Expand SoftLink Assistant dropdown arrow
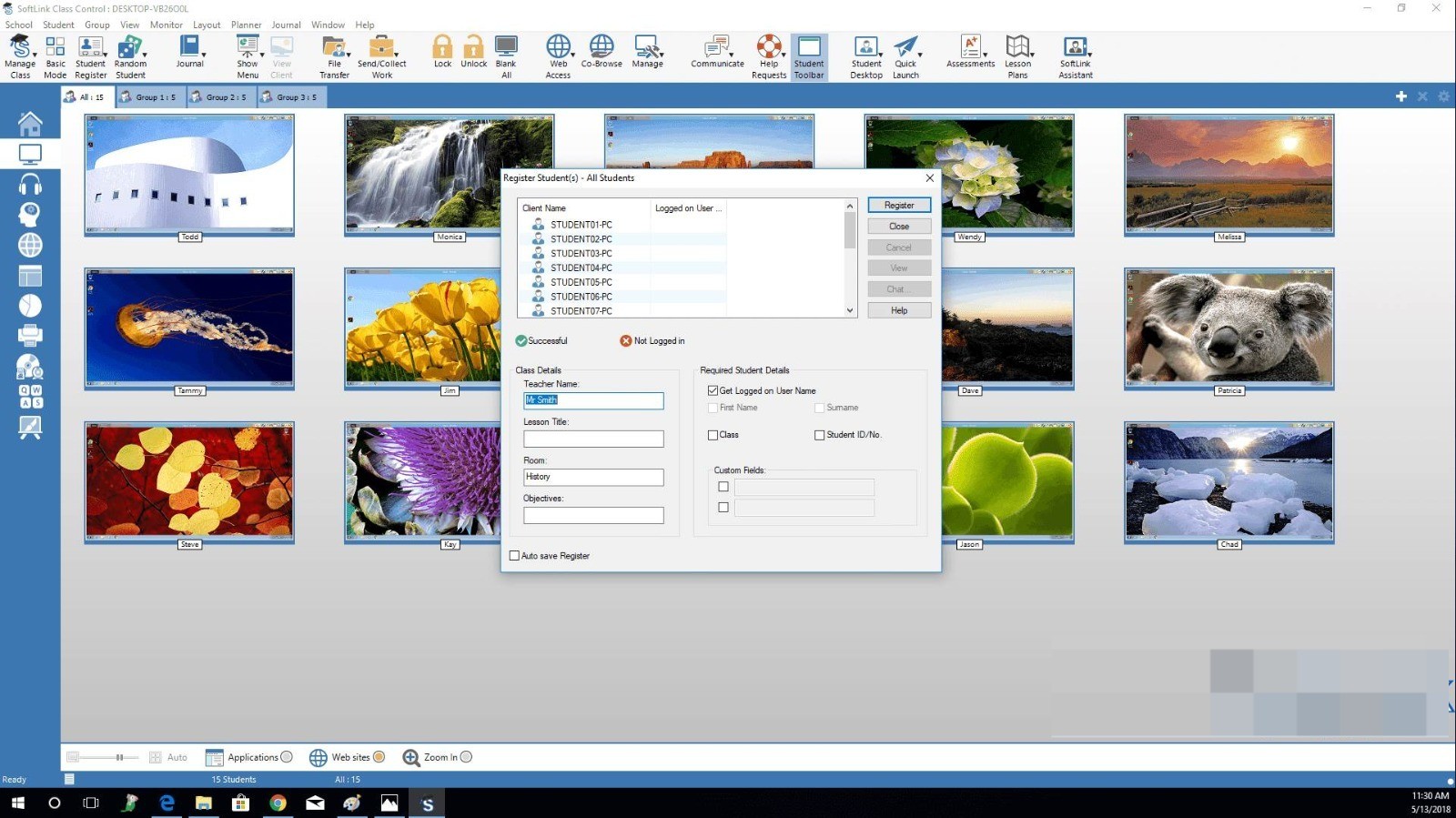1456x818 pixels. (1090, 55)
